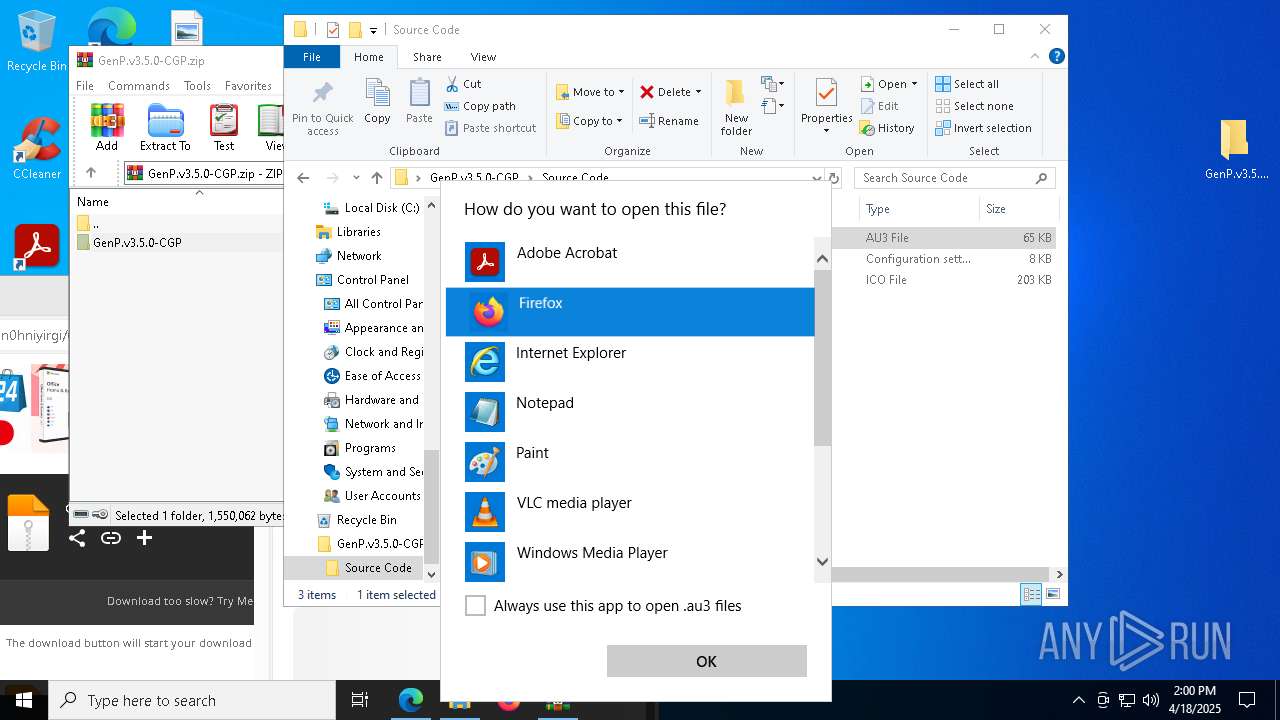Open GenP.v3.5 folder on desktop
The width and height of the screenshot is (1280, 720).
[1236, 149]
